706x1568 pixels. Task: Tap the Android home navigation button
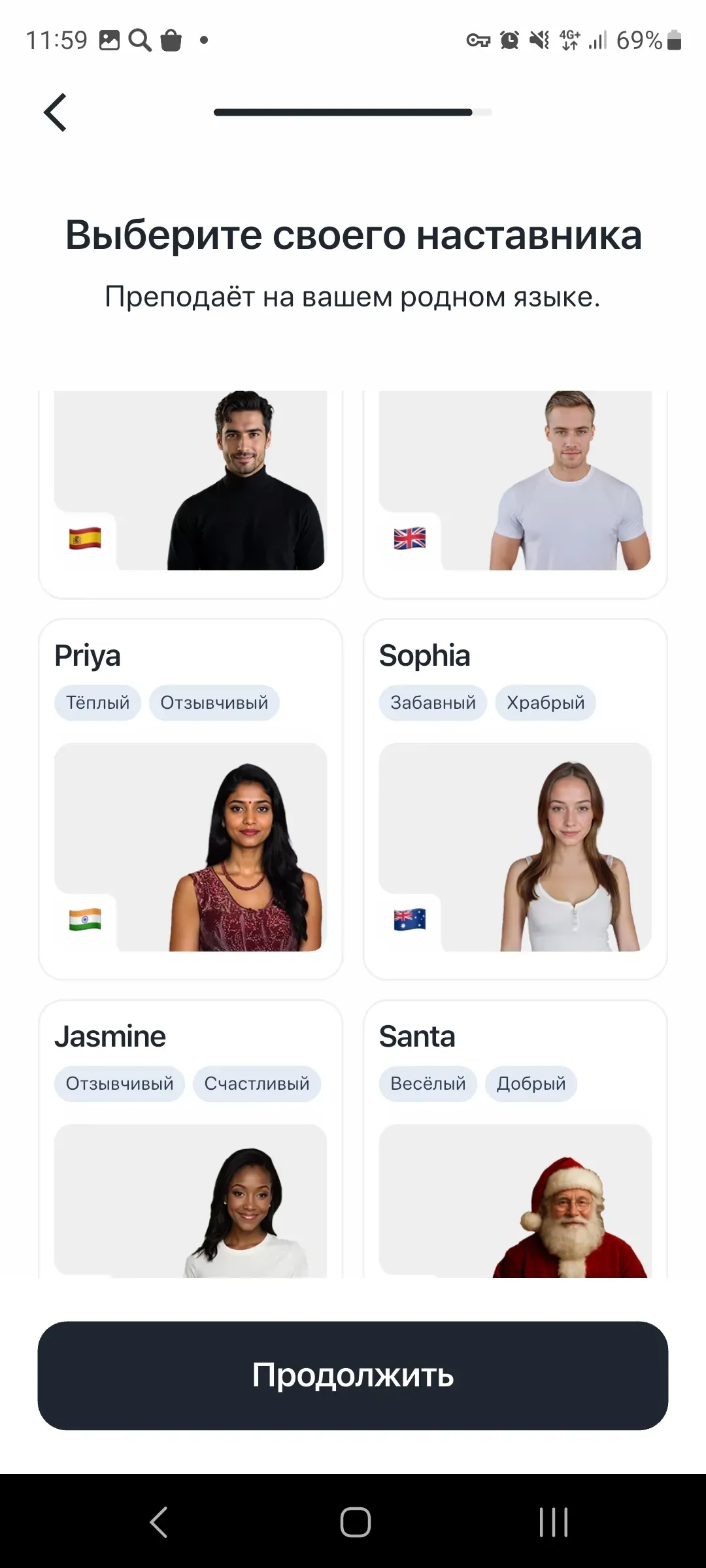pyautogui.click(x=355, y=1522)
